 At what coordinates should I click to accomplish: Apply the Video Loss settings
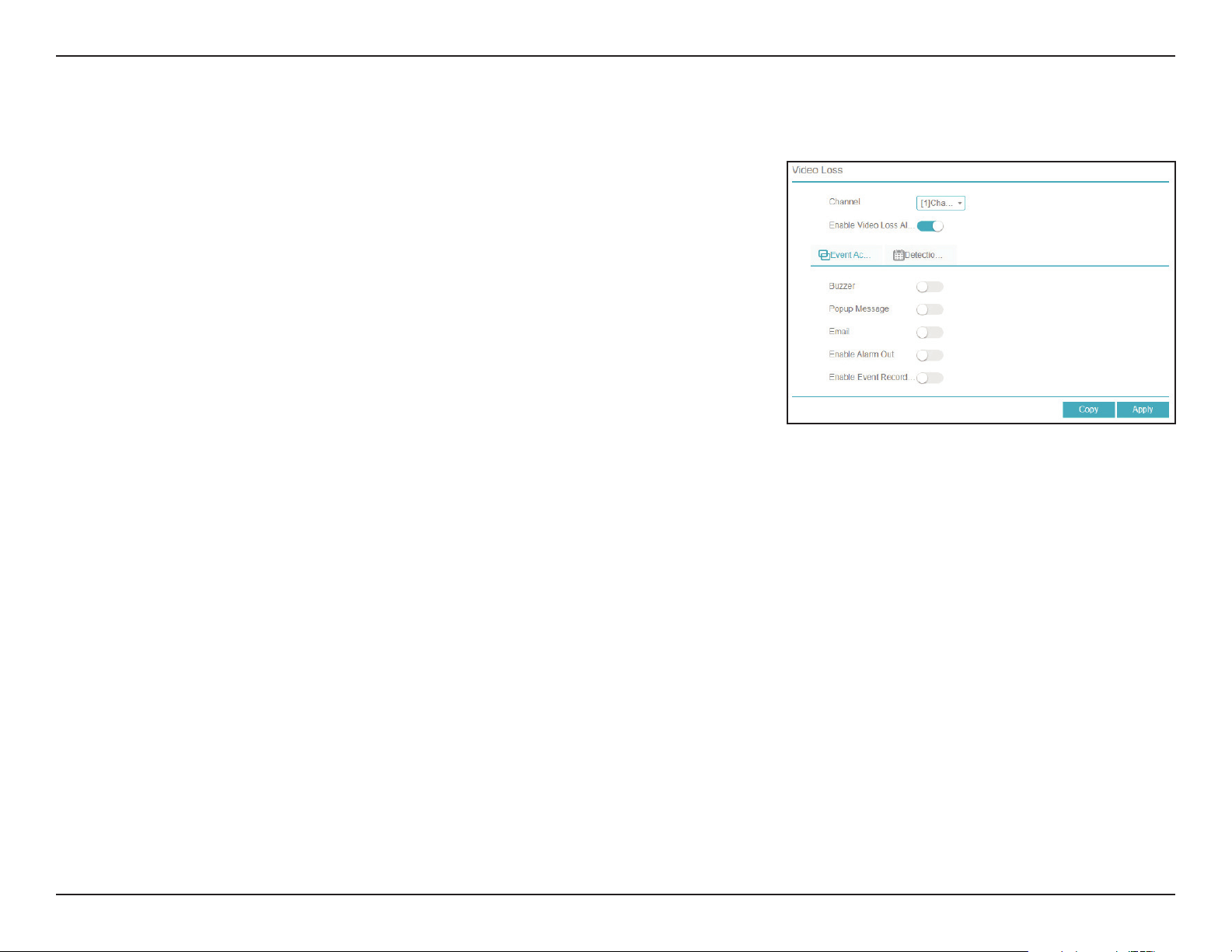click(1143, 410)
